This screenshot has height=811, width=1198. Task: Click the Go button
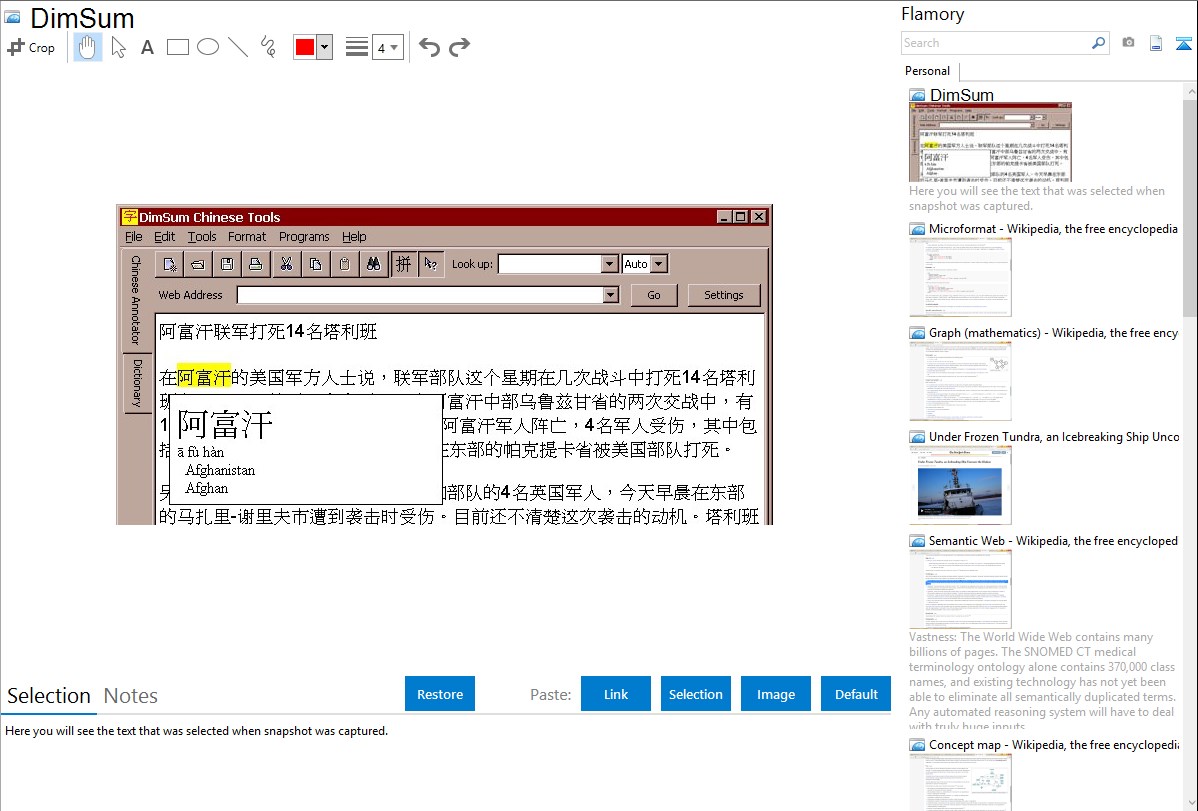pyautogui.click(x=654, y=295)
